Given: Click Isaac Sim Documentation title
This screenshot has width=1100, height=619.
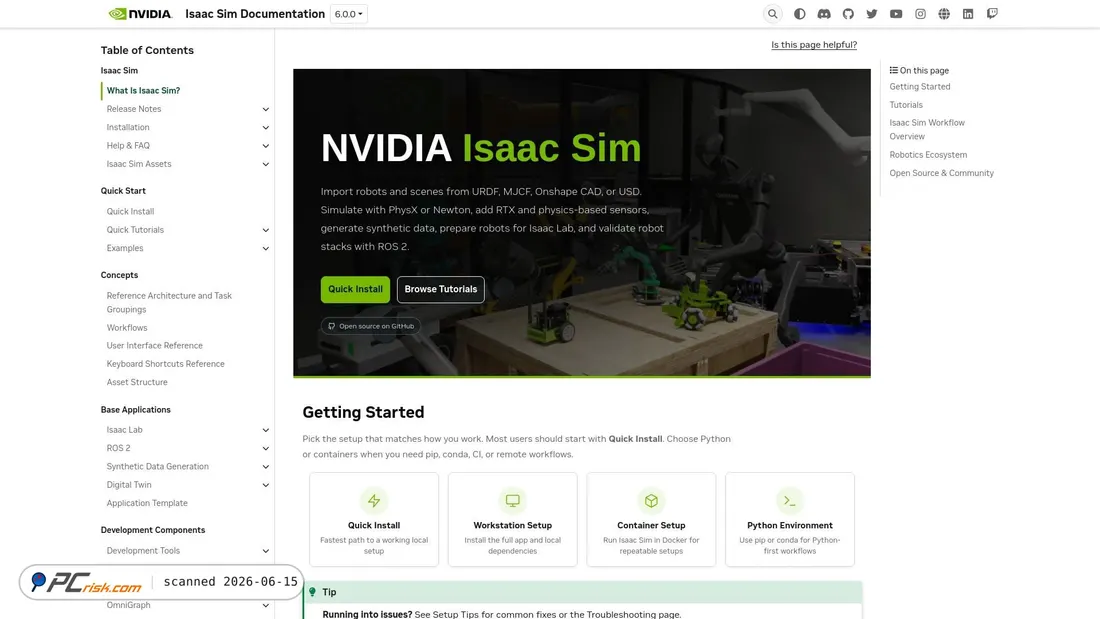Looking at the screenshot, I should pos(255,14).
